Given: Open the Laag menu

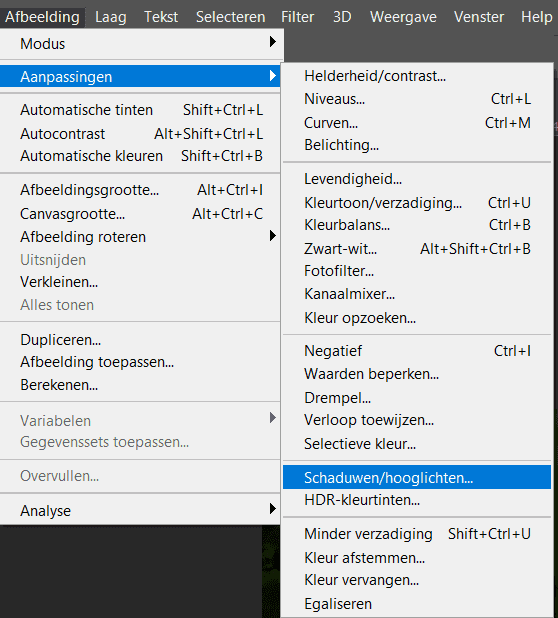Looking at the screenshot, I should coord(111,17).
